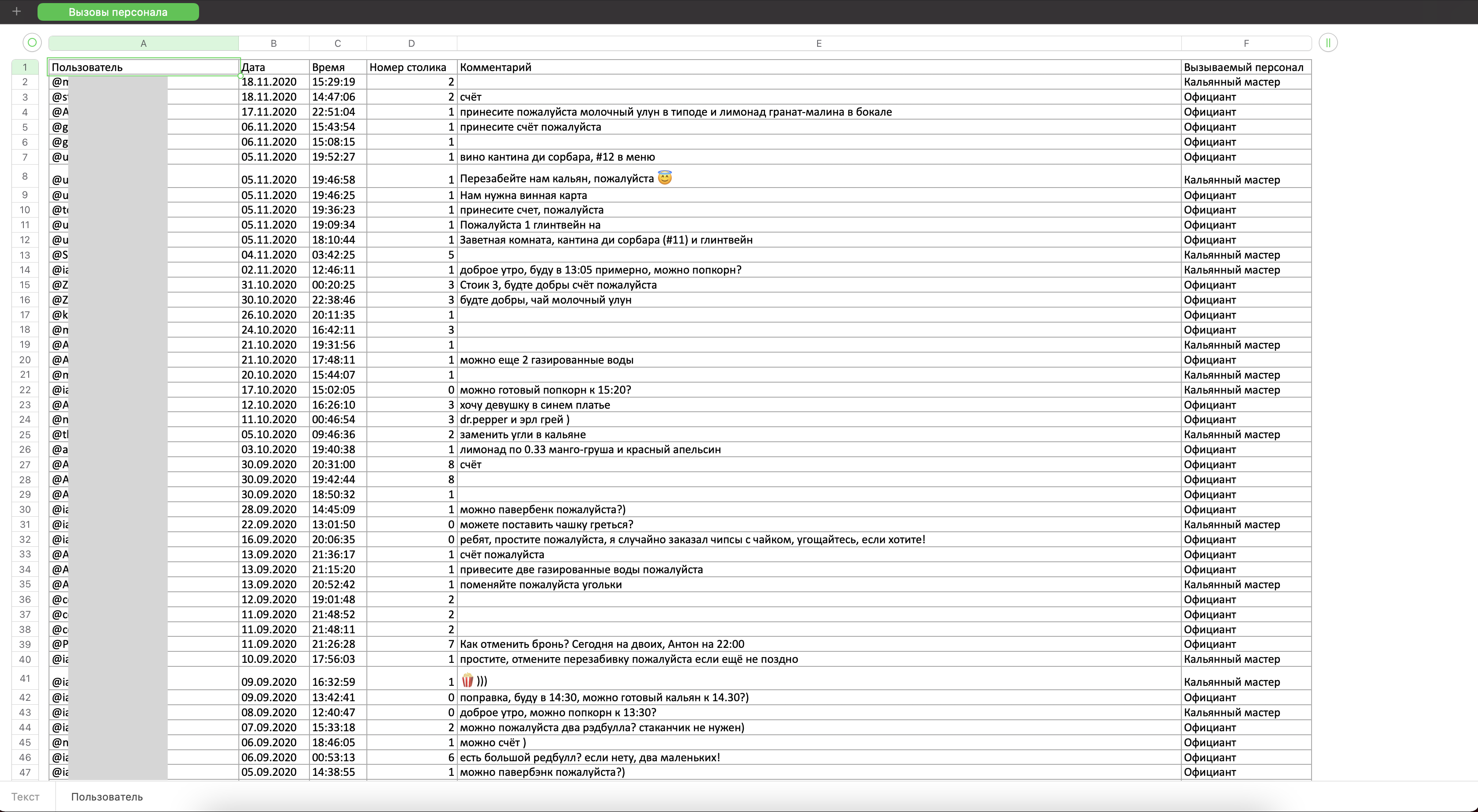
Task: Select Кальянный мастер cell in row 2
Action: tap(1246, 82)
